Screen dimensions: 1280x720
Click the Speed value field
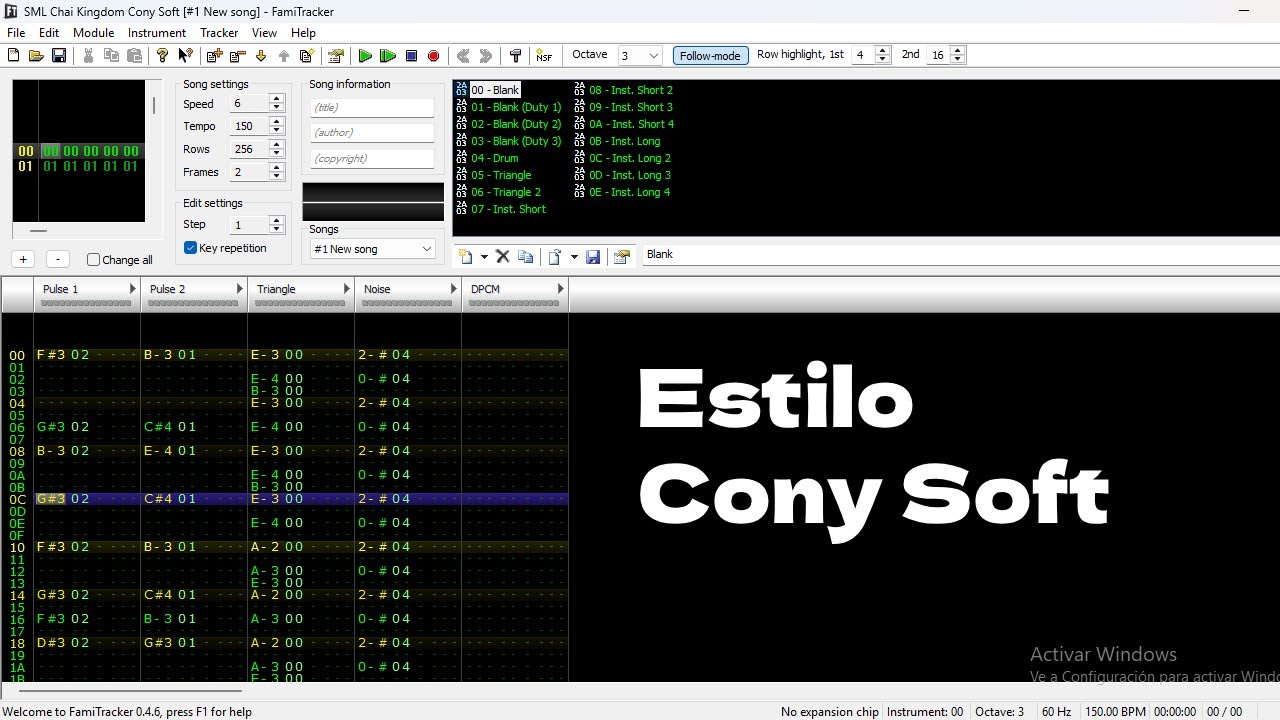pos(249,104)
